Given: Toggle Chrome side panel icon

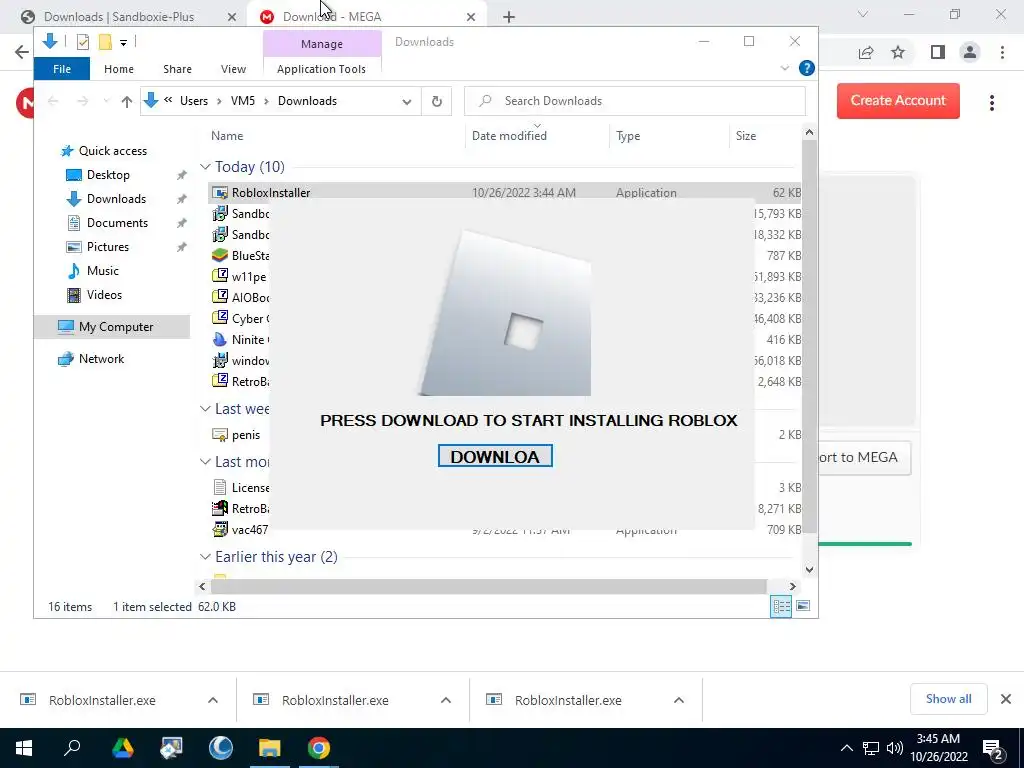Looking at the screenshot, I should tap(938, 52).
